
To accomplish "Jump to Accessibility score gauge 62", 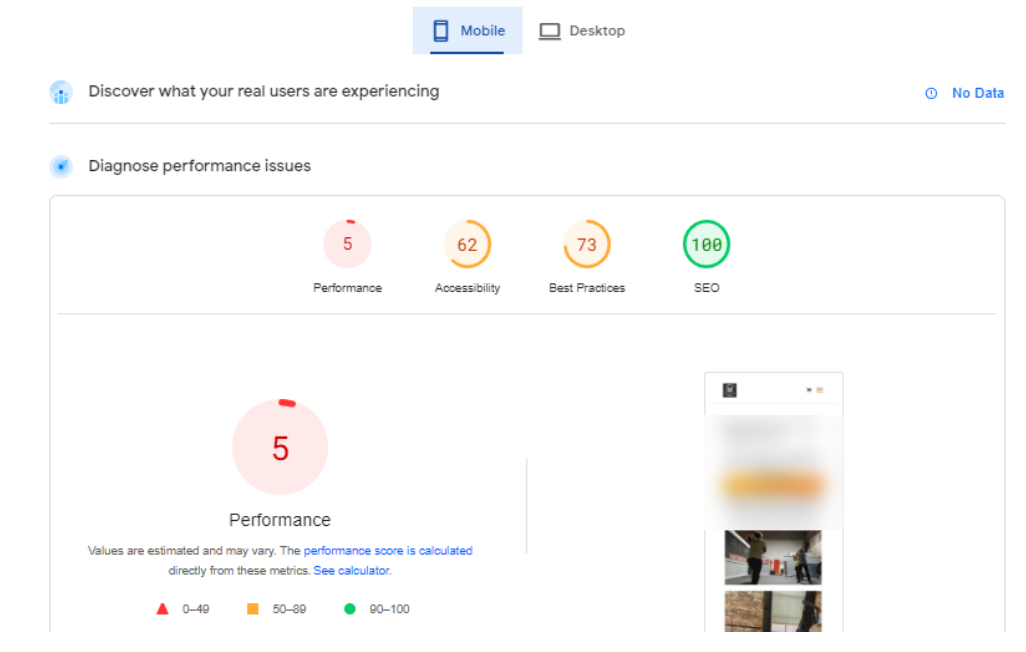I will tap(467, 244).
